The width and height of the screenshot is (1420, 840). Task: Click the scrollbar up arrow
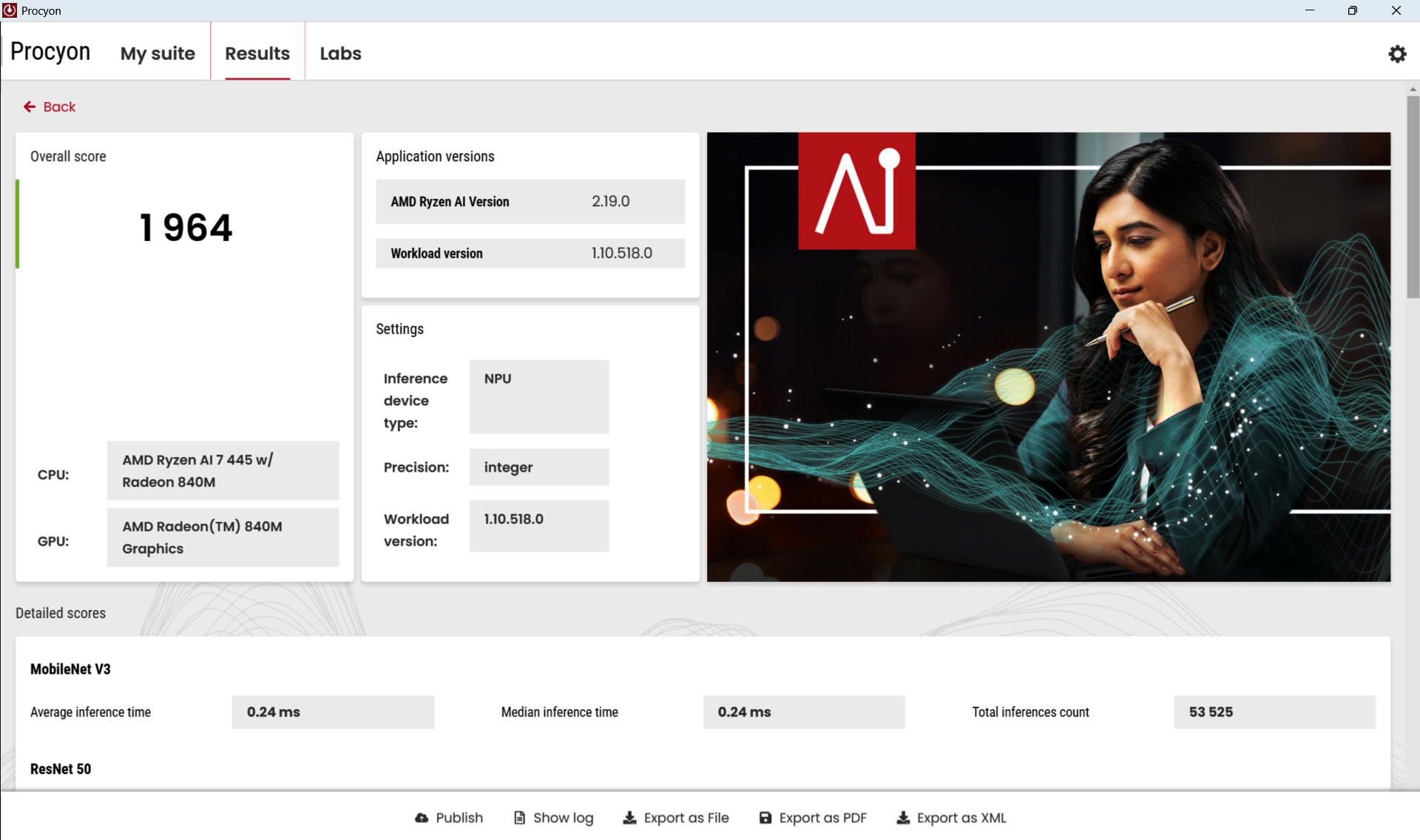(1413, 89)
